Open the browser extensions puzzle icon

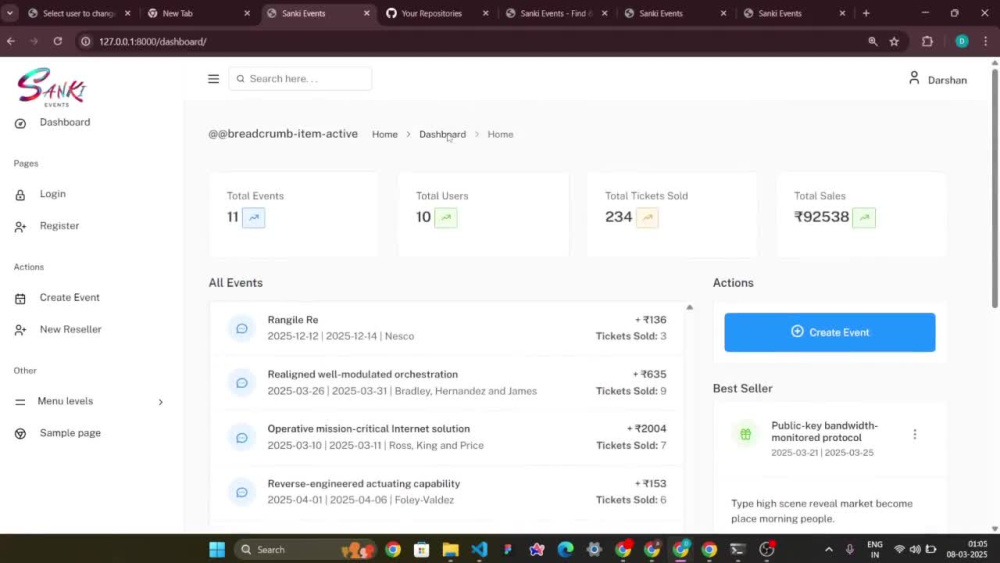(x=927, y=41)
